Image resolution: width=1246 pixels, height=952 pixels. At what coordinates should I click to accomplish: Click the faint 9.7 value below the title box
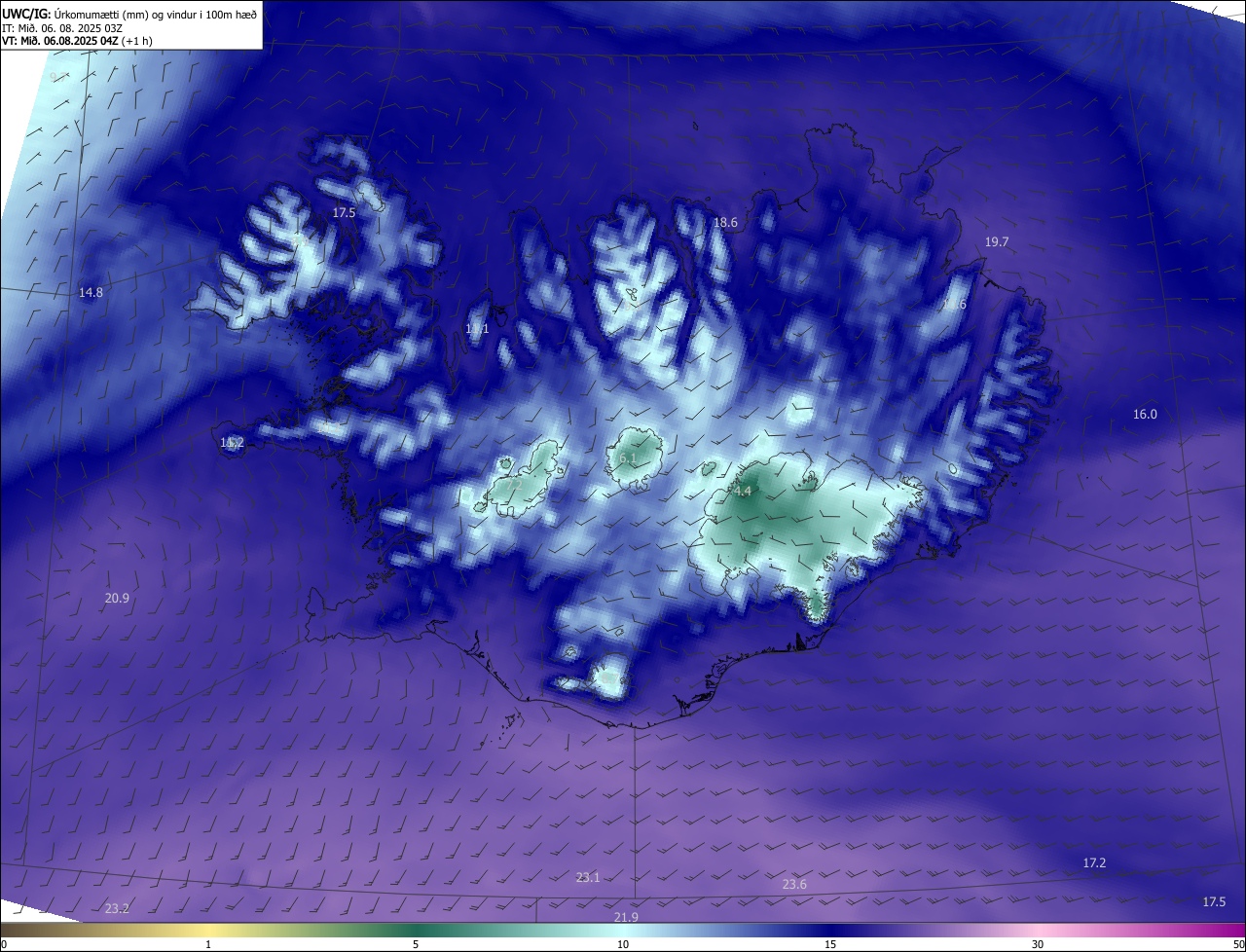58,77
